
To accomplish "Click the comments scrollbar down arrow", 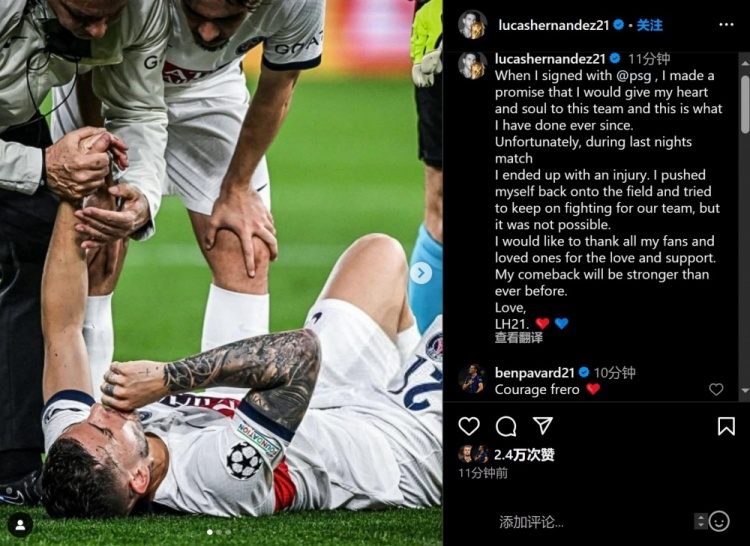I will pos(745,391).
